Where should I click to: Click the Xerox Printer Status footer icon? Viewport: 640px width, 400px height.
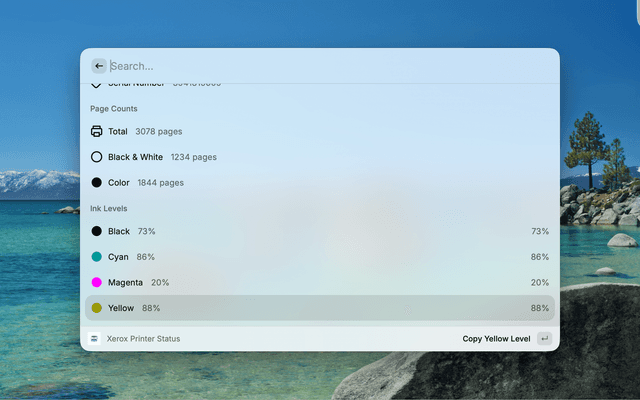coord(94,339)
